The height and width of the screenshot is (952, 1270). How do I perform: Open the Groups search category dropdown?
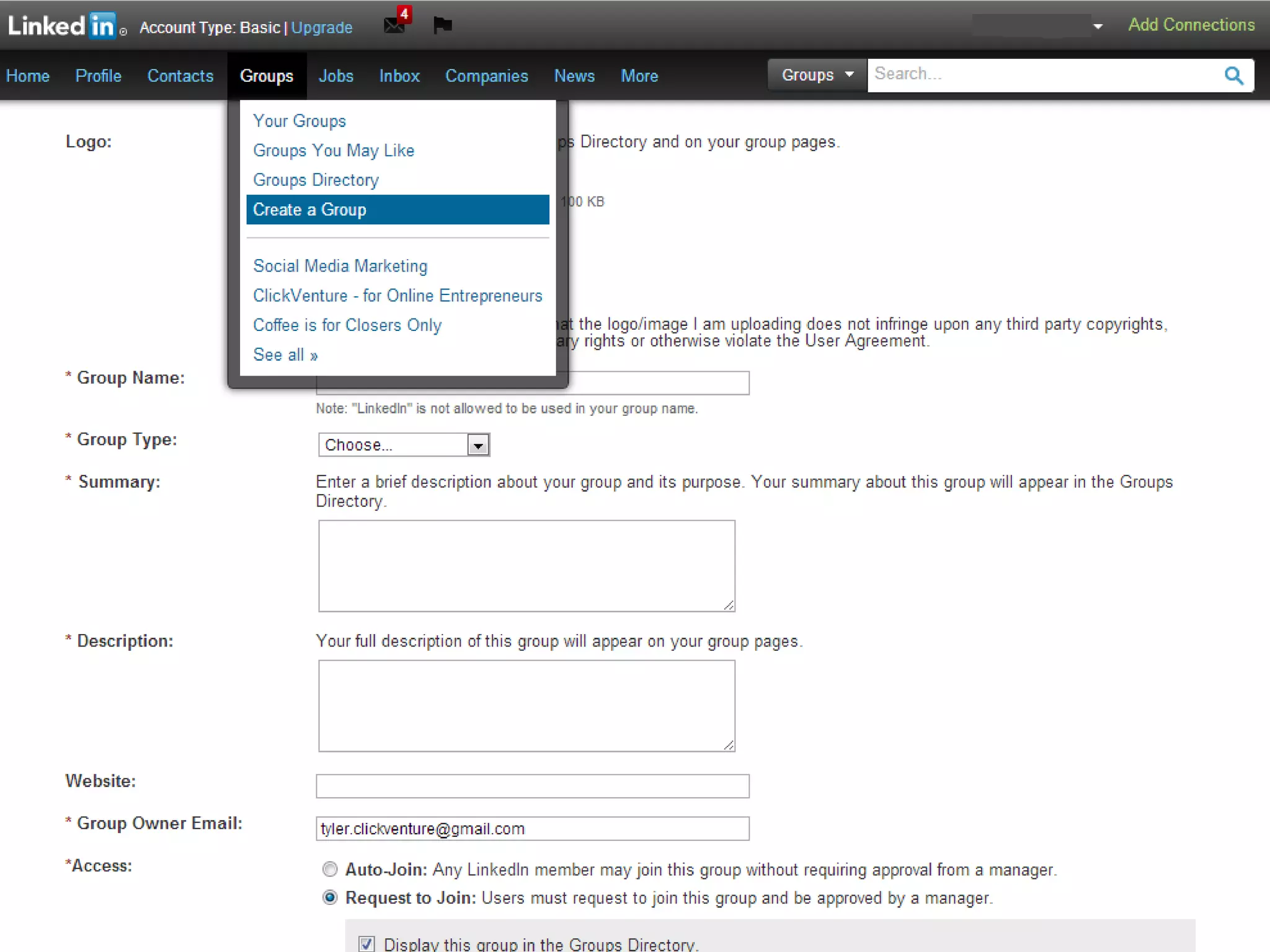(817, 75)
